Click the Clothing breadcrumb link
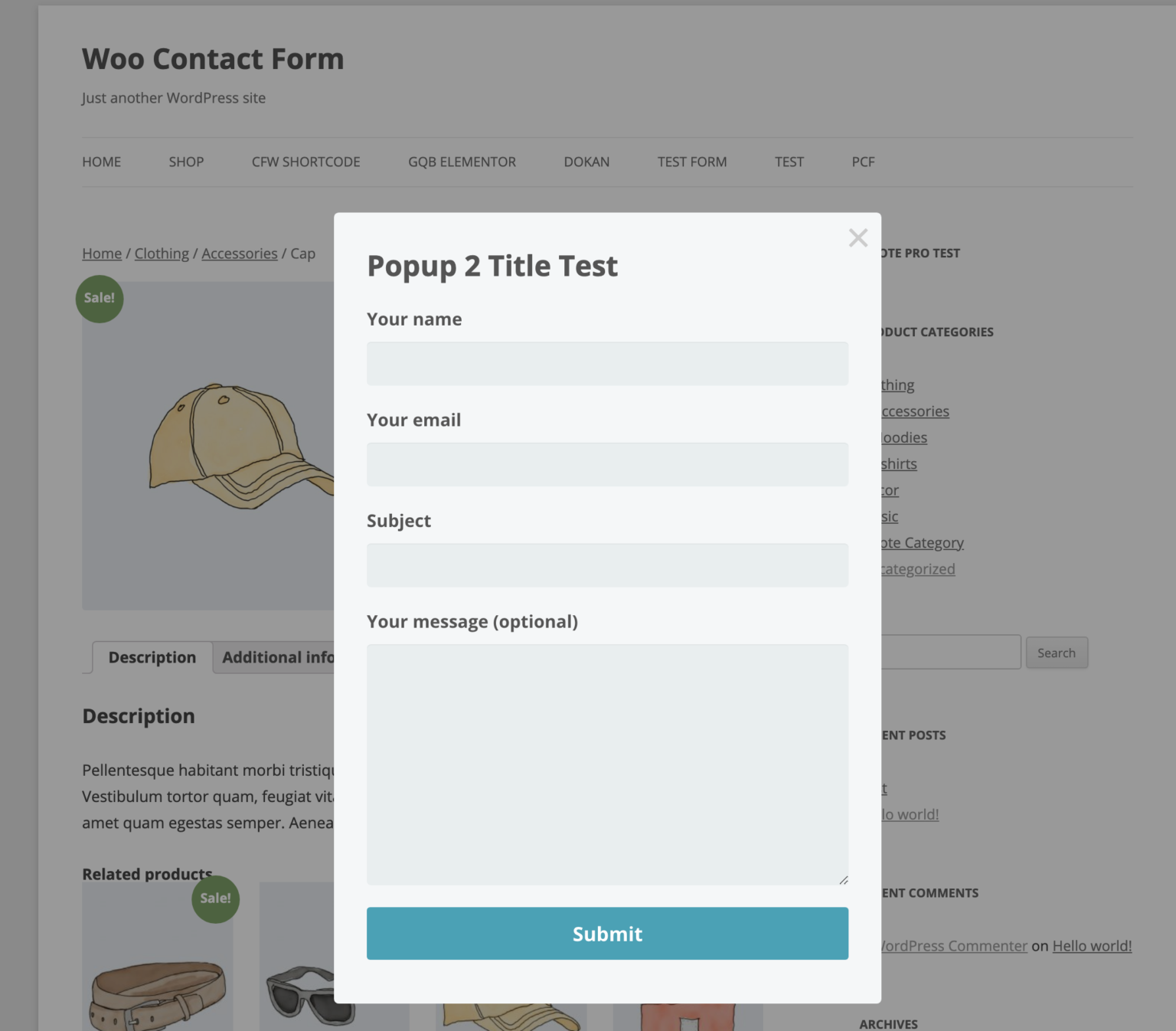The height and width of the screenshot is (1031, 1176). (162, 254)
